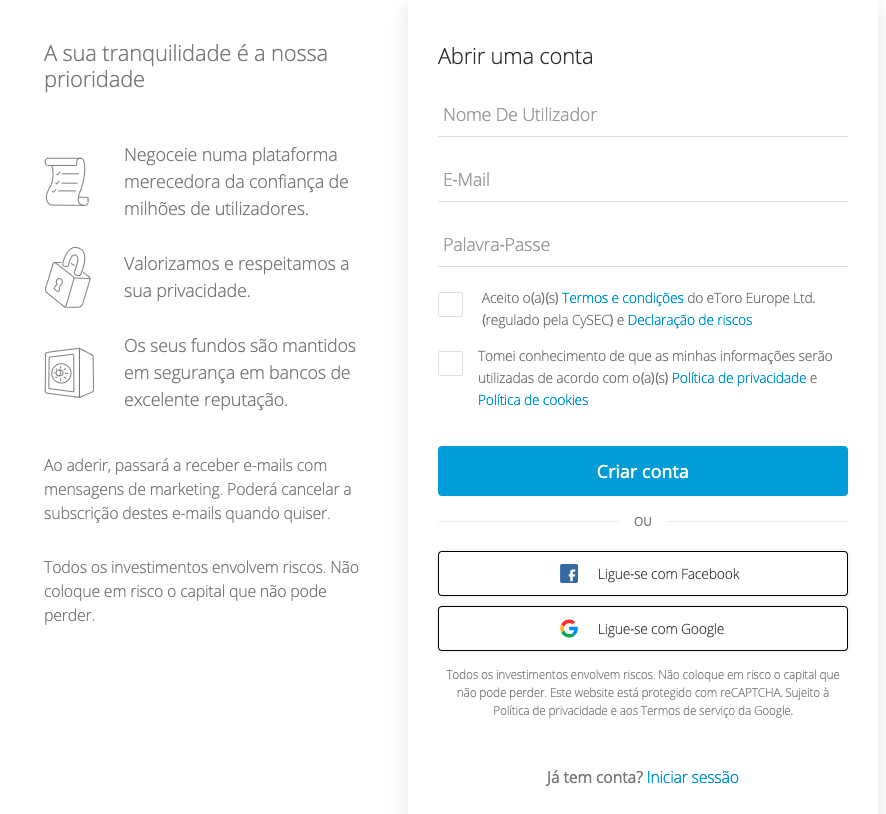Click the bank safe vault icon
Viewport: 886px width, 814px height.
coord(69,373)
